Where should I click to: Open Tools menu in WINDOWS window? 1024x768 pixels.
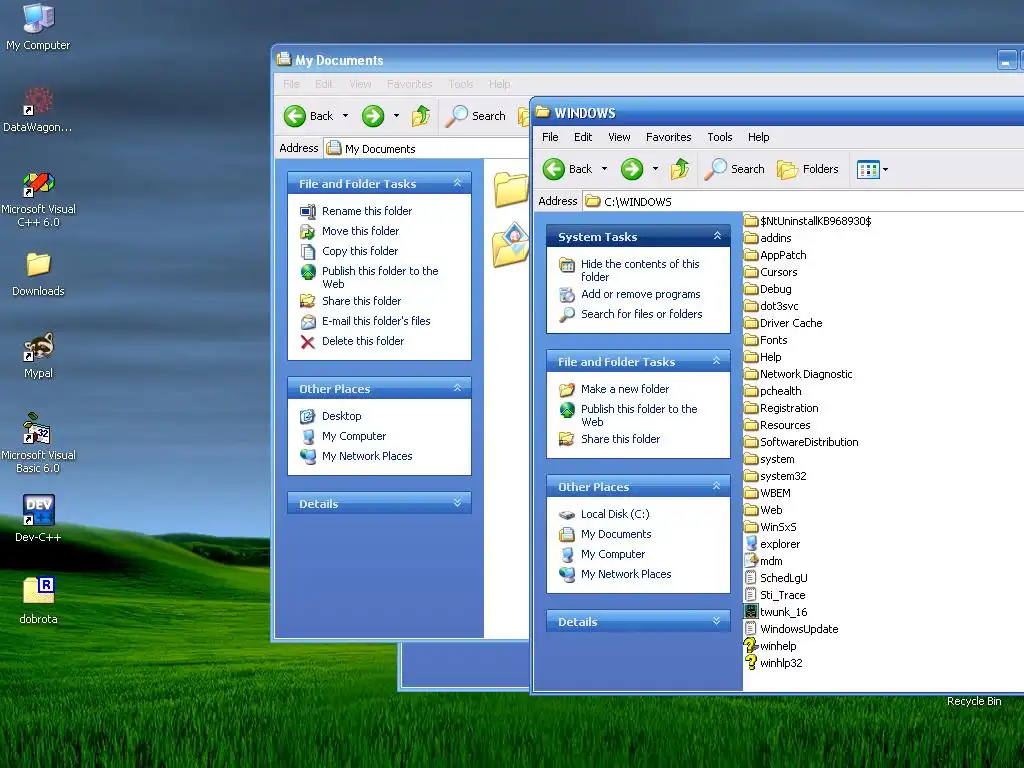click(x=719, y=137)
